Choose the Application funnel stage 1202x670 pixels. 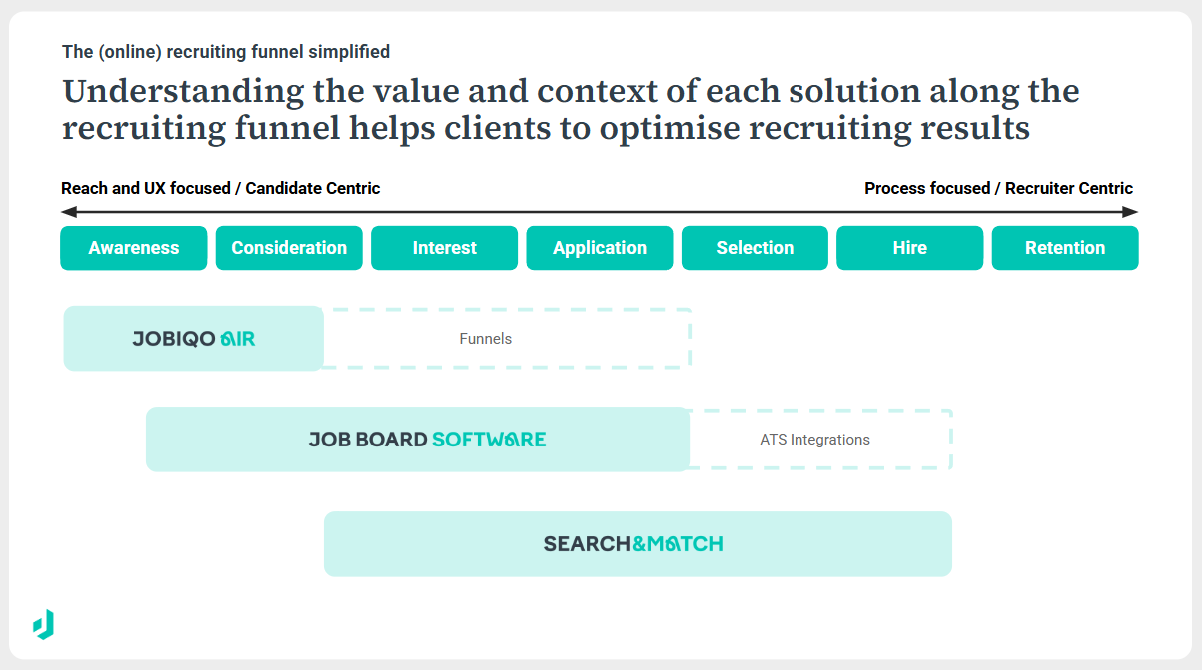tap(600, 248)
